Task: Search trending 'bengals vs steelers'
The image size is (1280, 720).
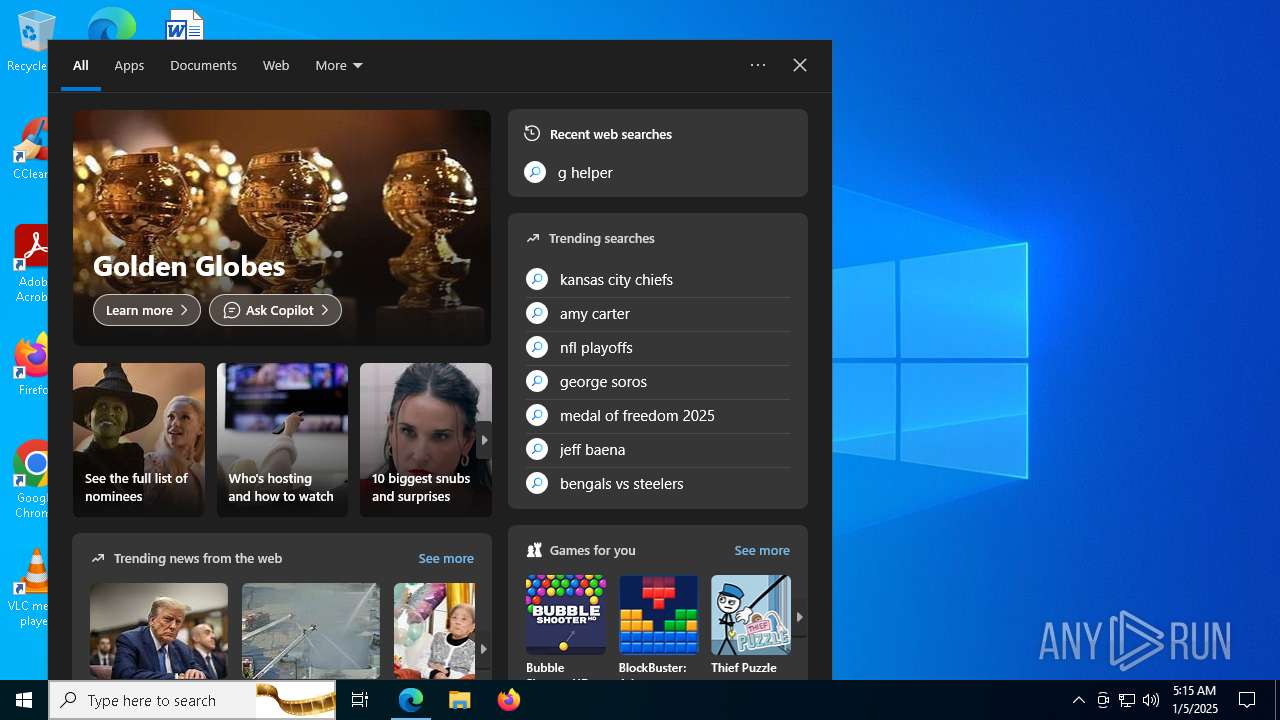Action: pos(658,484)
